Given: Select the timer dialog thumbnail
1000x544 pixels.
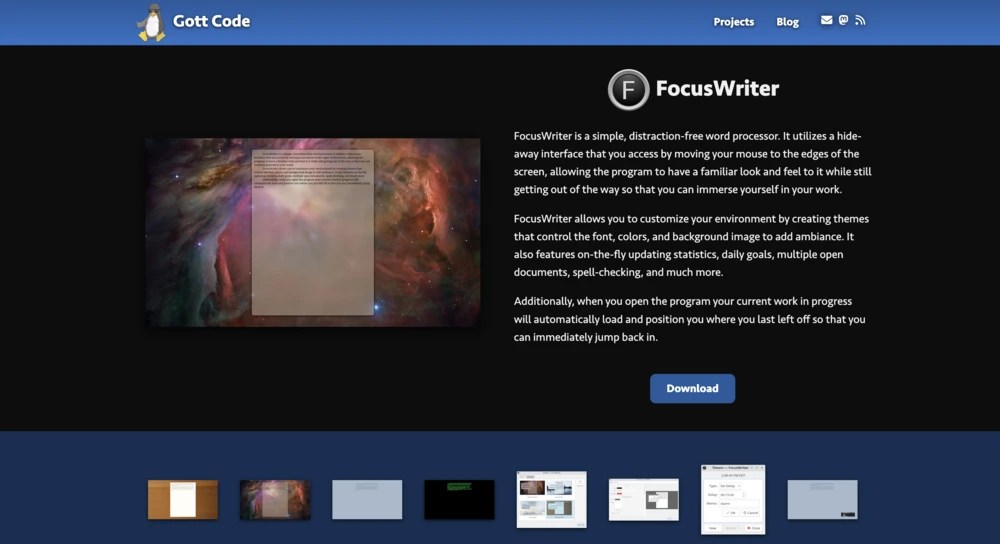Looking at the screenshot, I should pos(733,499).
